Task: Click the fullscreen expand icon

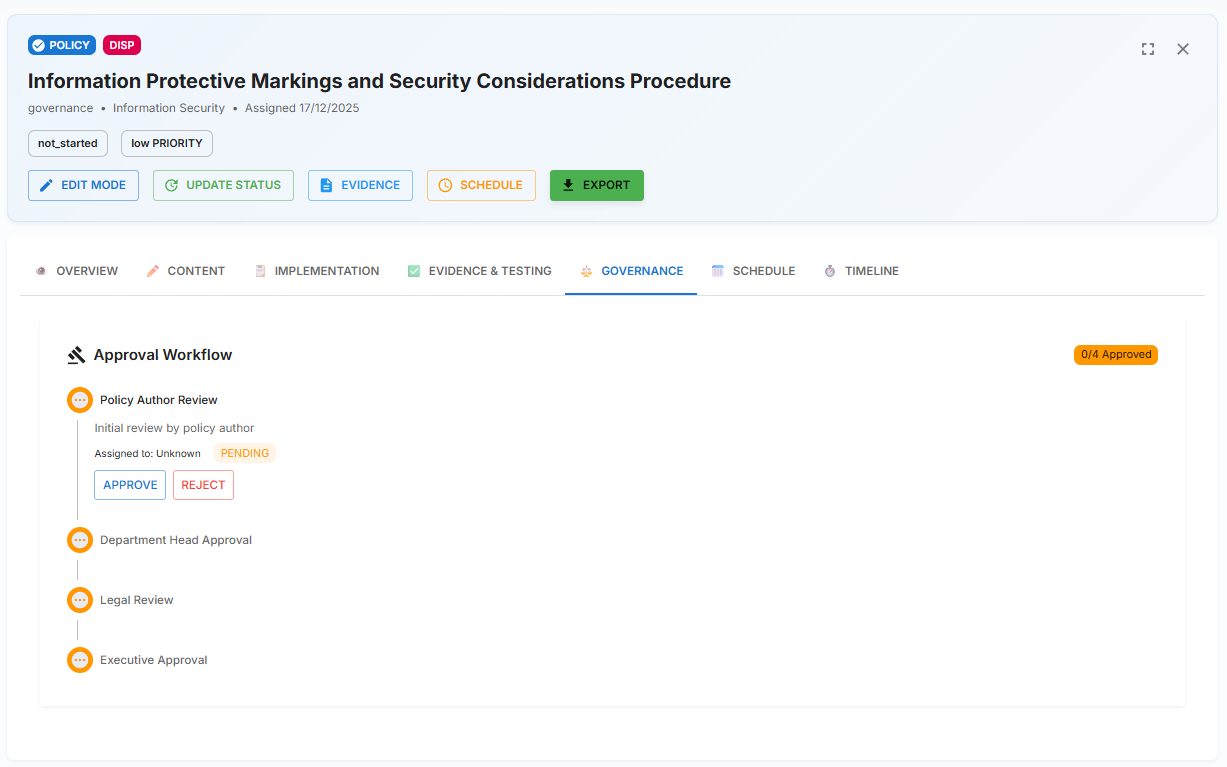Action: click(x=1148, y=49)
